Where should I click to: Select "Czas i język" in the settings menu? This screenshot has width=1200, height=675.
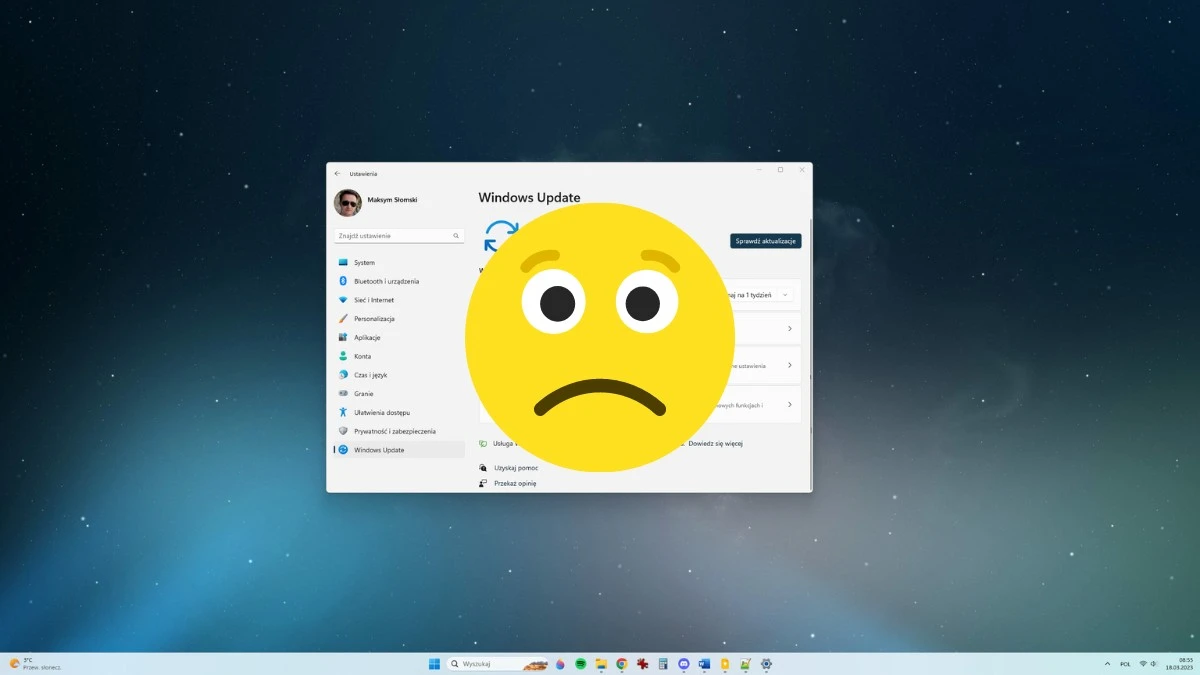tap(372, 375)
